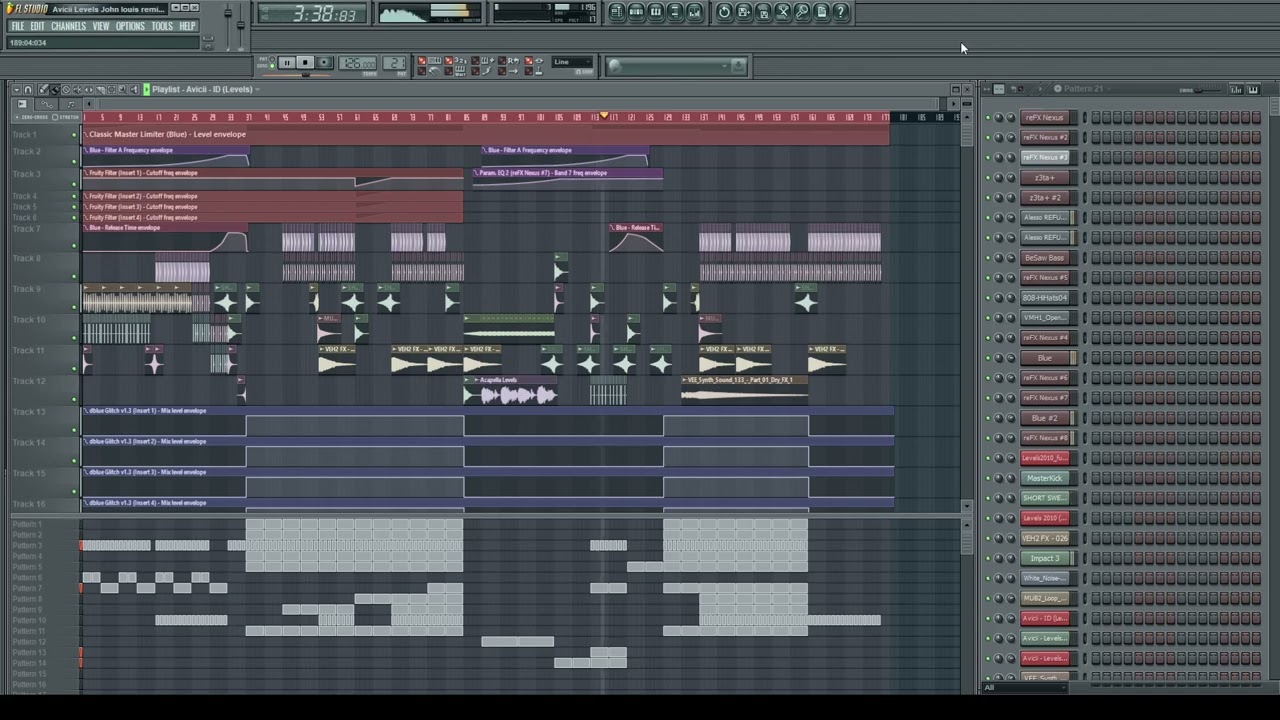Open the piano roll window icon

(655, 12)
